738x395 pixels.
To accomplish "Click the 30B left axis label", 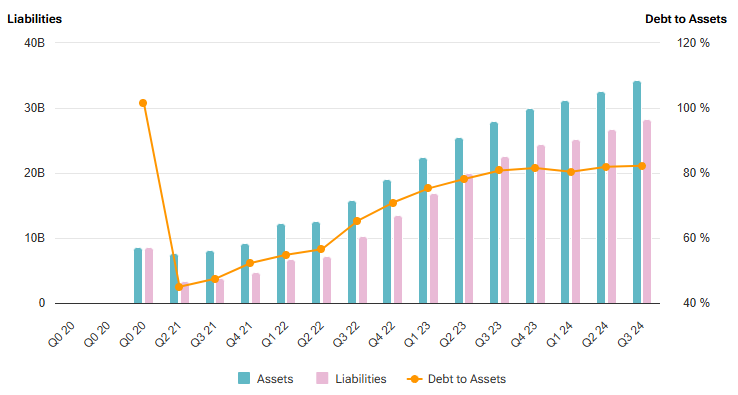I will pos(34,108).
